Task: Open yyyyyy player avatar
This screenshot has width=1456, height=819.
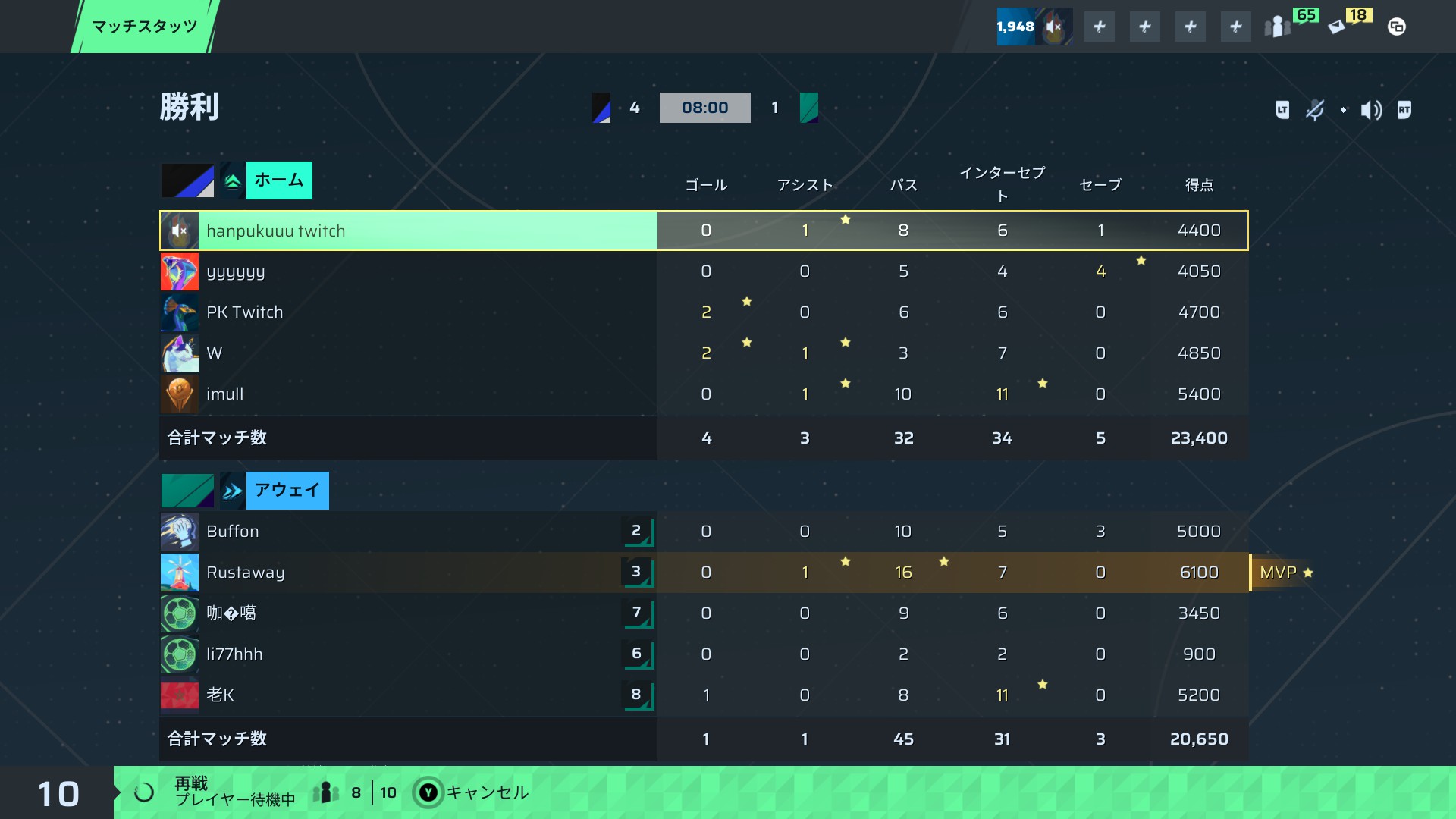Action: pos(180,271)
